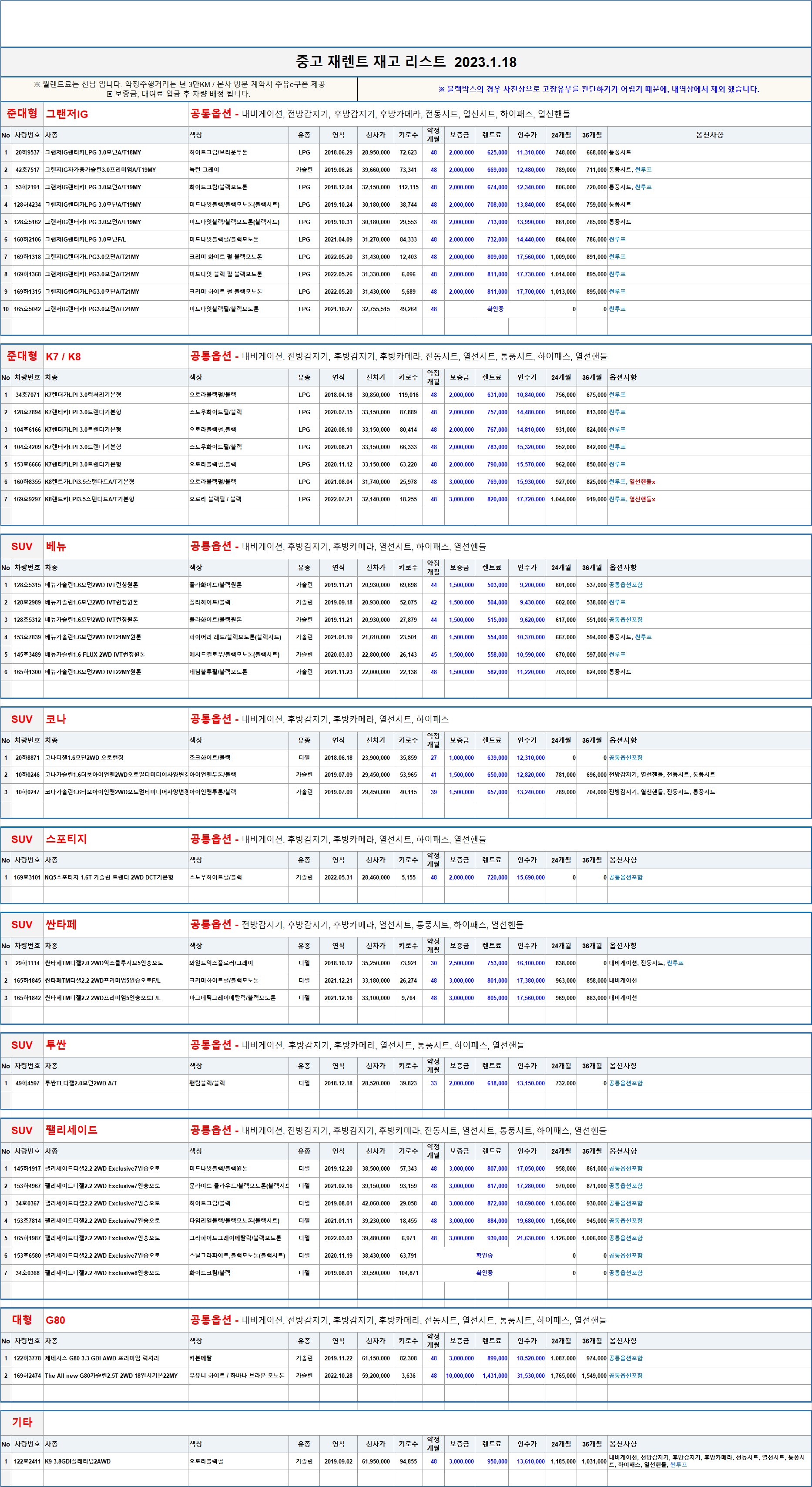Select the '싼타페' section heading
The height and width of the screenshot is (1487, 812).
(61, 924)
